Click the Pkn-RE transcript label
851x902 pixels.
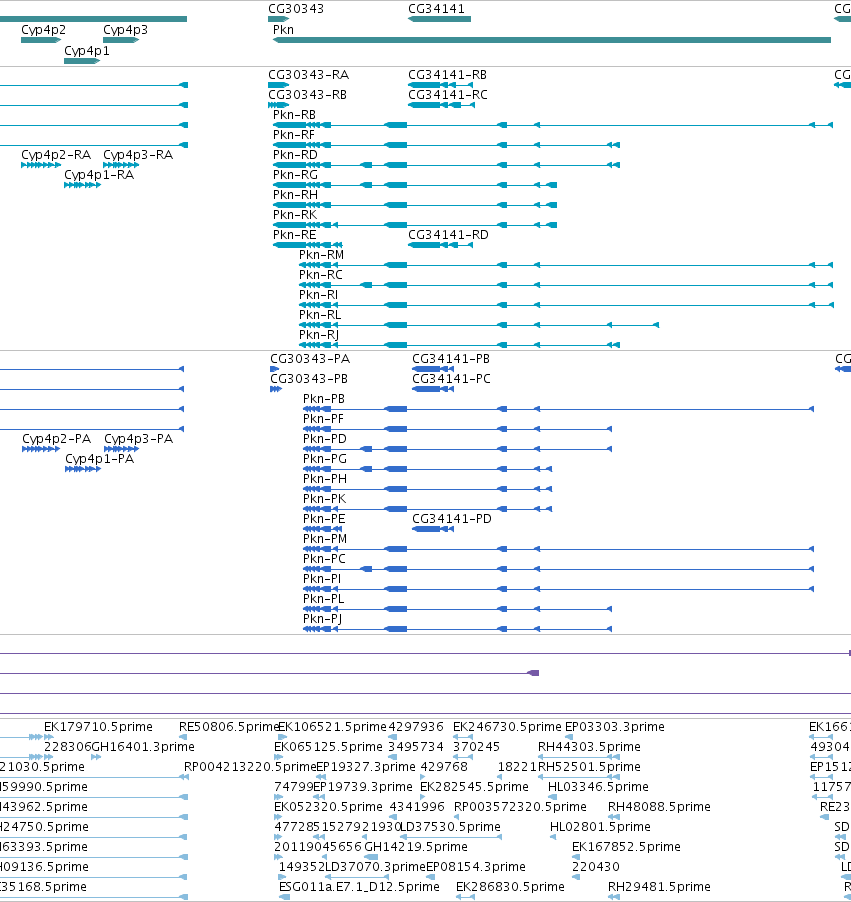[x=295, y=235]
